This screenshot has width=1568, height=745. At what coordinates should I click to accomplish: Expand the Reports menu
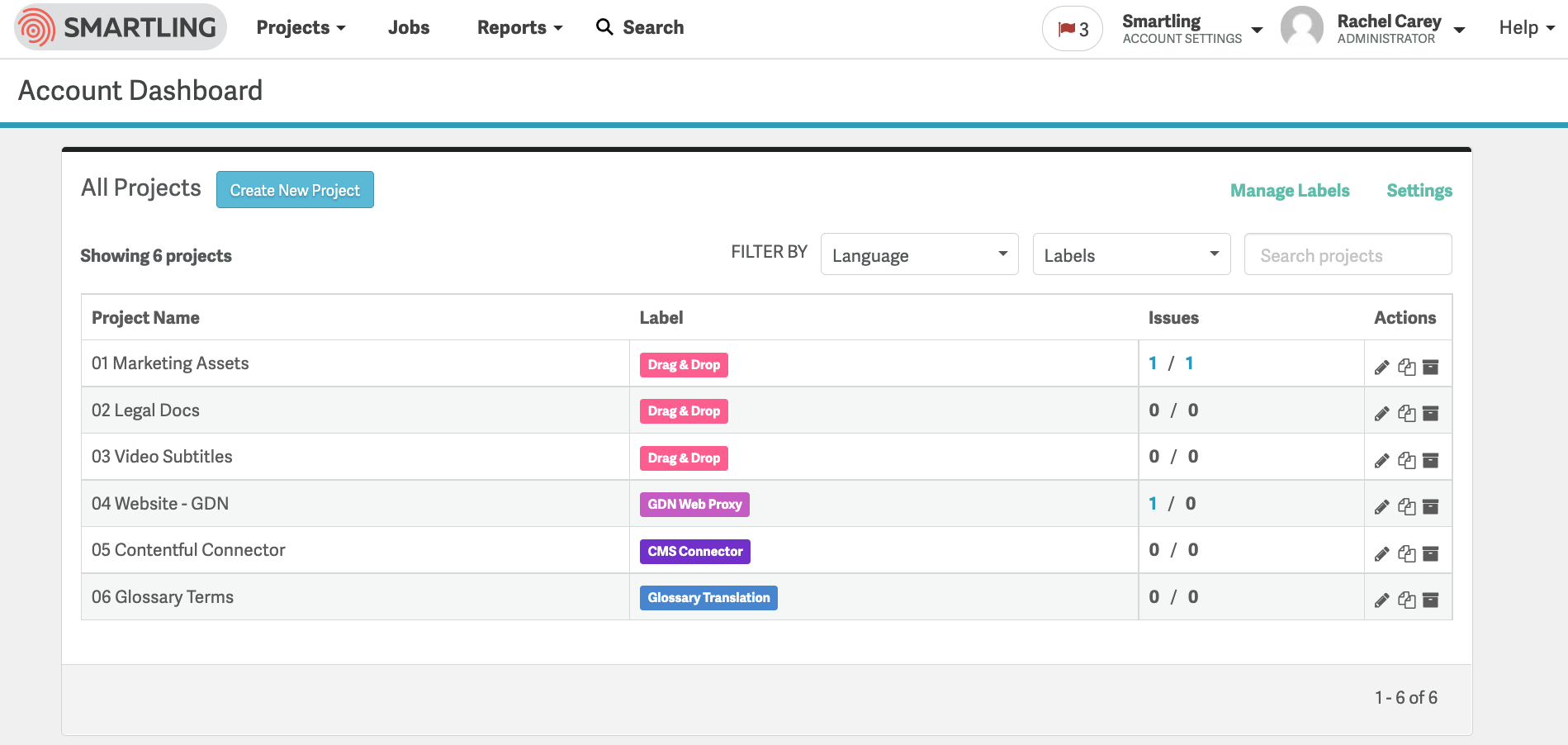click(518, 27)
